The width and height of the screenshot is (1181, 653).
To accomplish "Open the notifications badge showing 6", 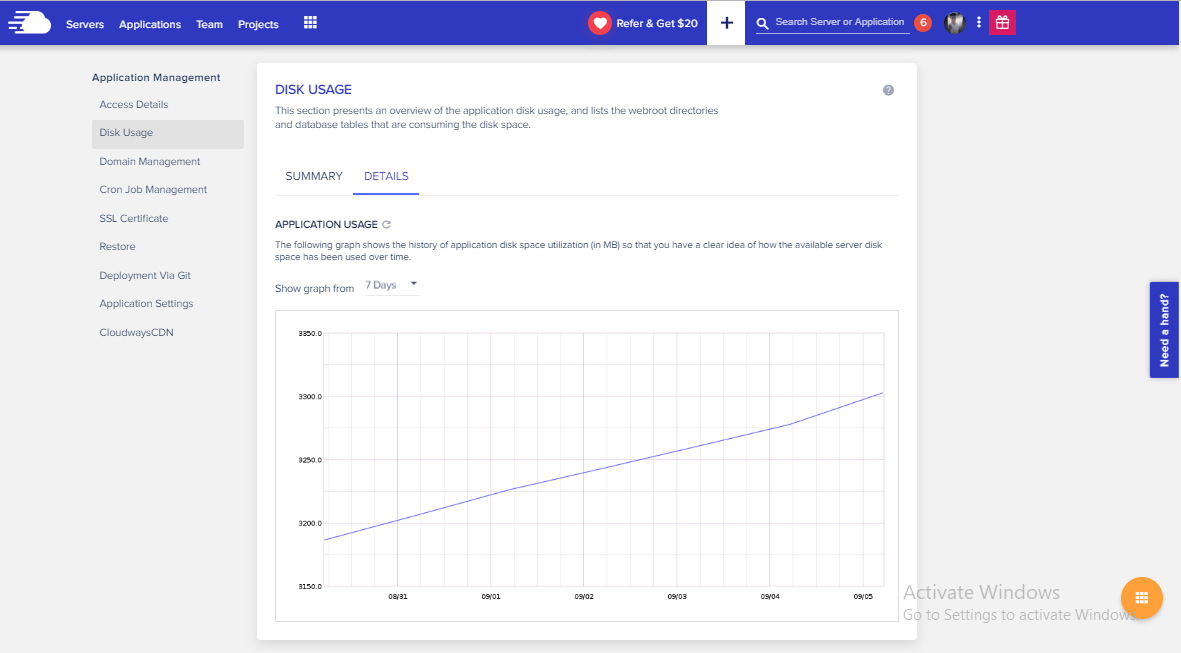I will 922,21.
